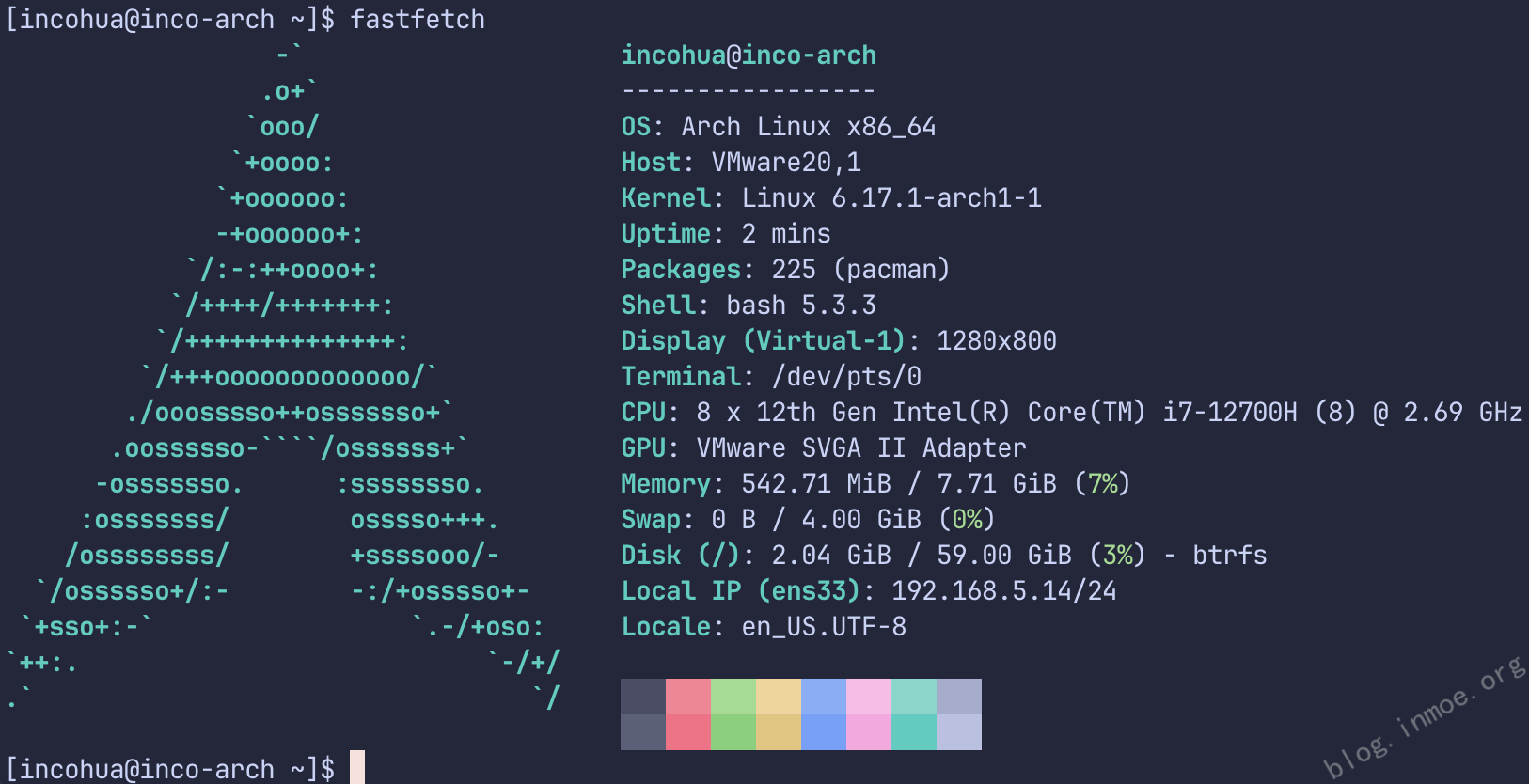Click the CPU label in system info
The height and width of the screenshot is (784, 1529).
coord(643,413)
